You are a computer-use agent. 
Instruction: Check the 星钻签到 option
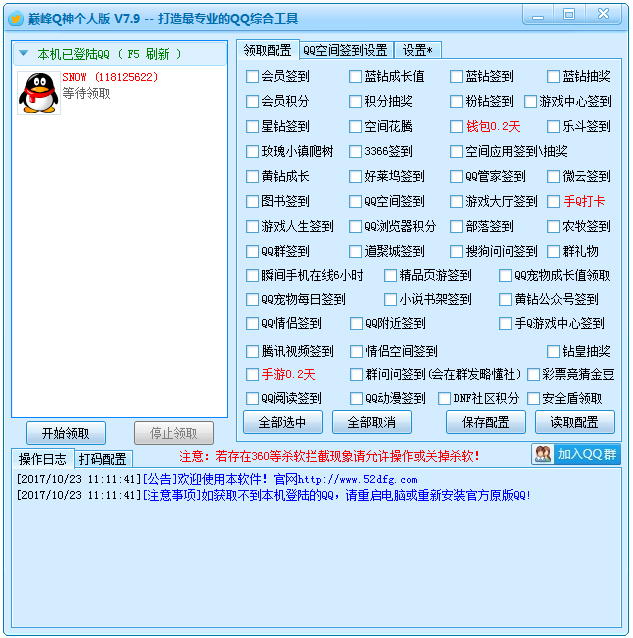click(x=252, y=127)
